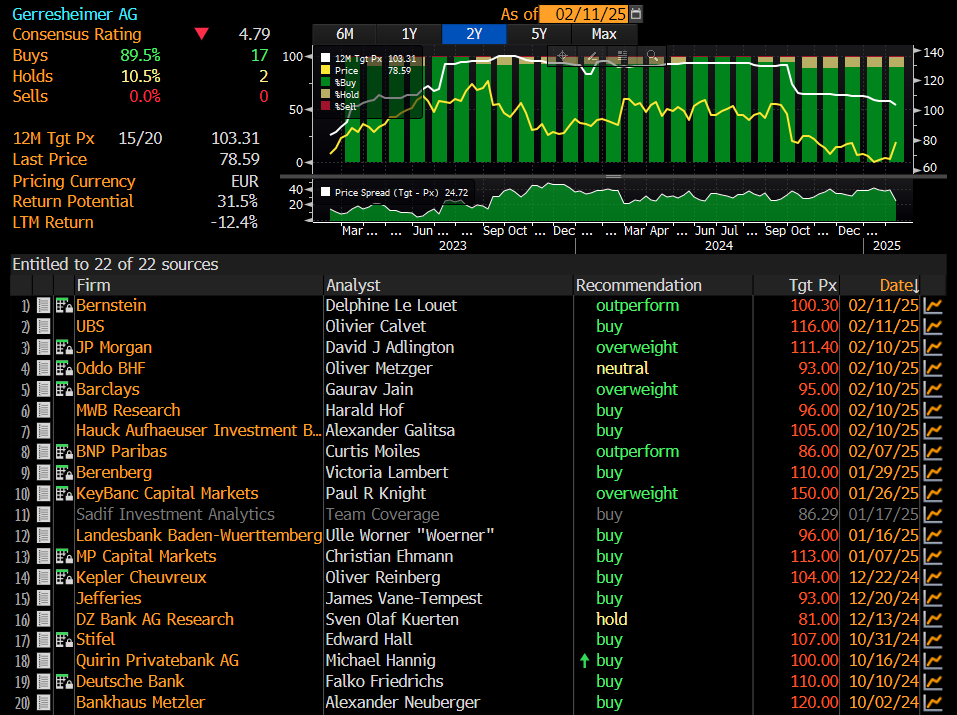
Task: Open the Deutsche Bank firm link
Action: pyautogui.click(x=130, y=681)
